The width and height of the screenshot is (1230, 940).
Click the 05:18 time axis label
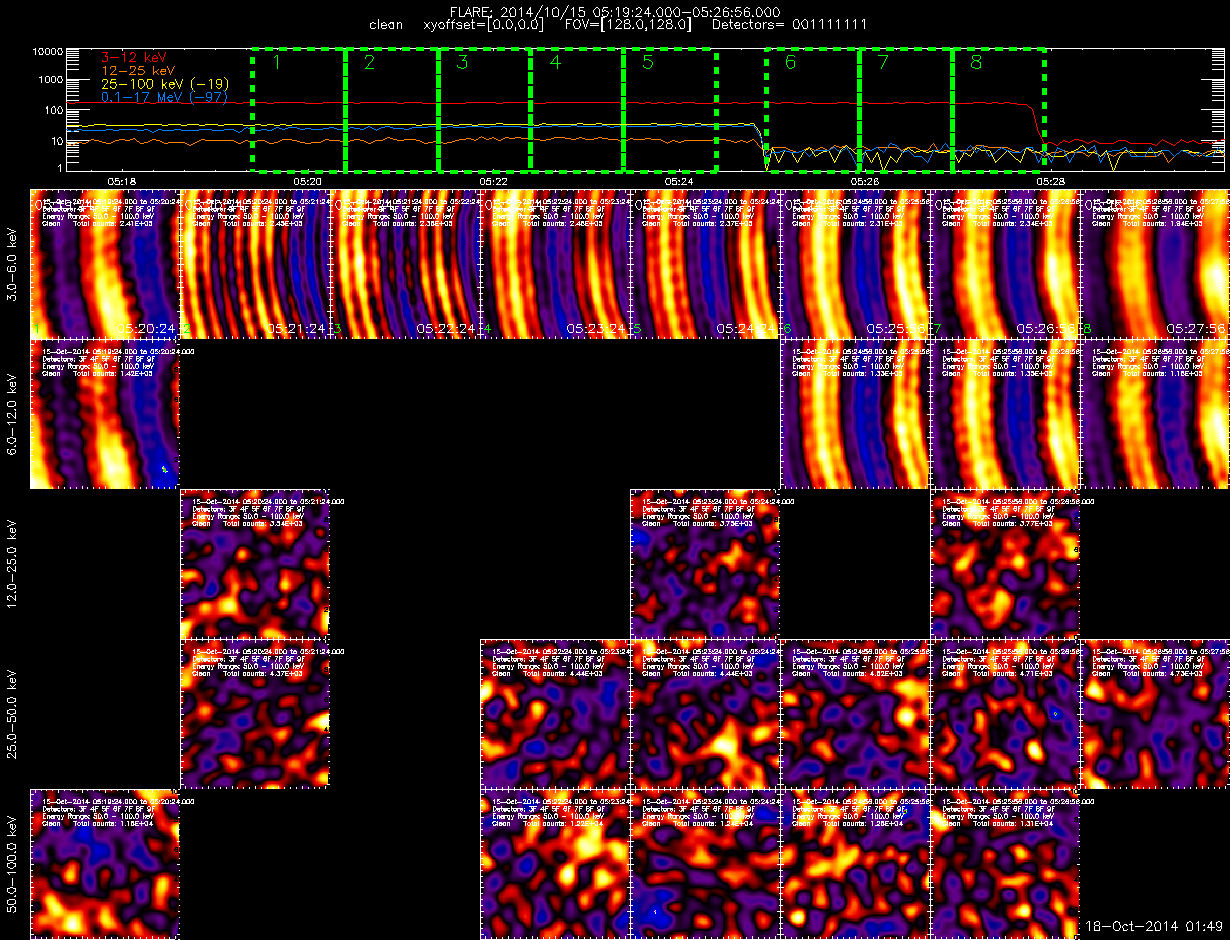[x=122, y=182]
